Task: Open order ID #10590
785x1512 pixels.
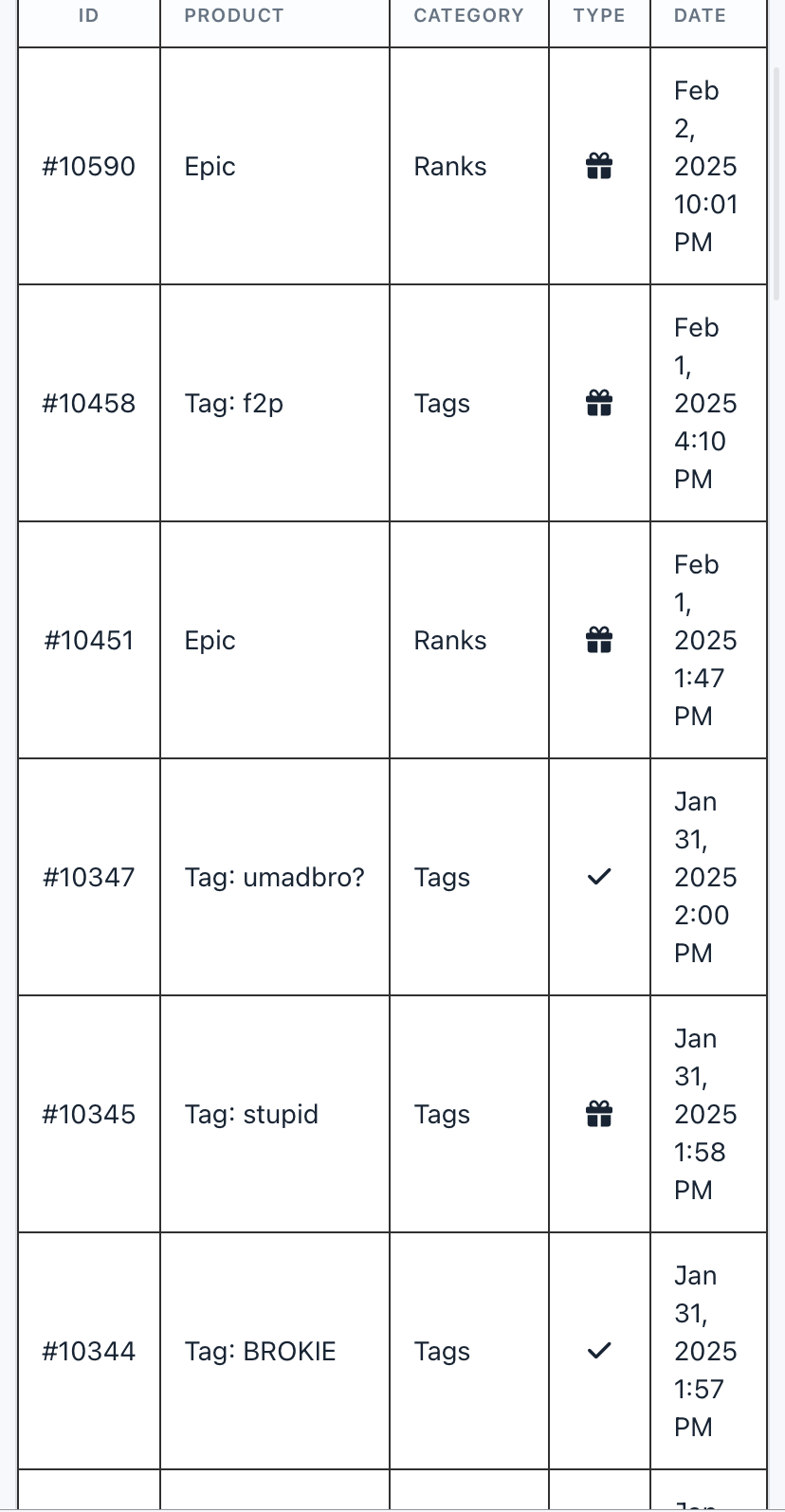Action: click(89, 167)
